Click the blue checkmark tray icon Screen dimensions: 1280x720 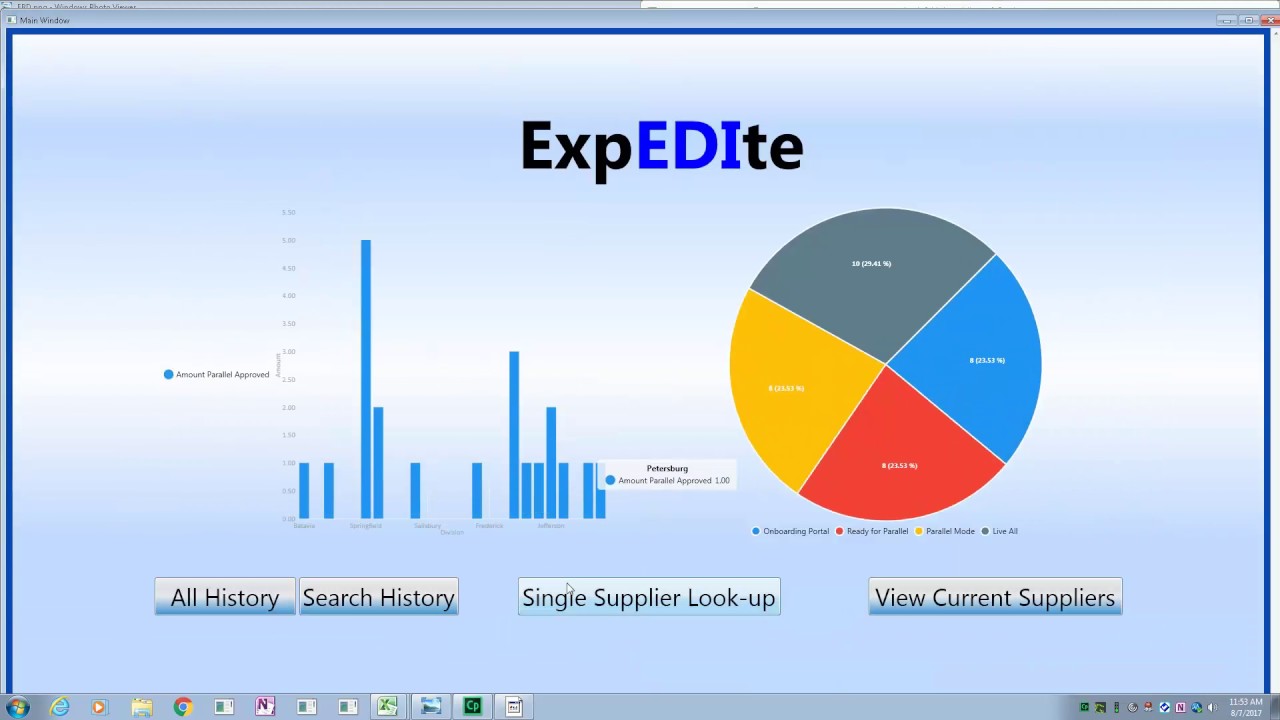coord(1165,707)
